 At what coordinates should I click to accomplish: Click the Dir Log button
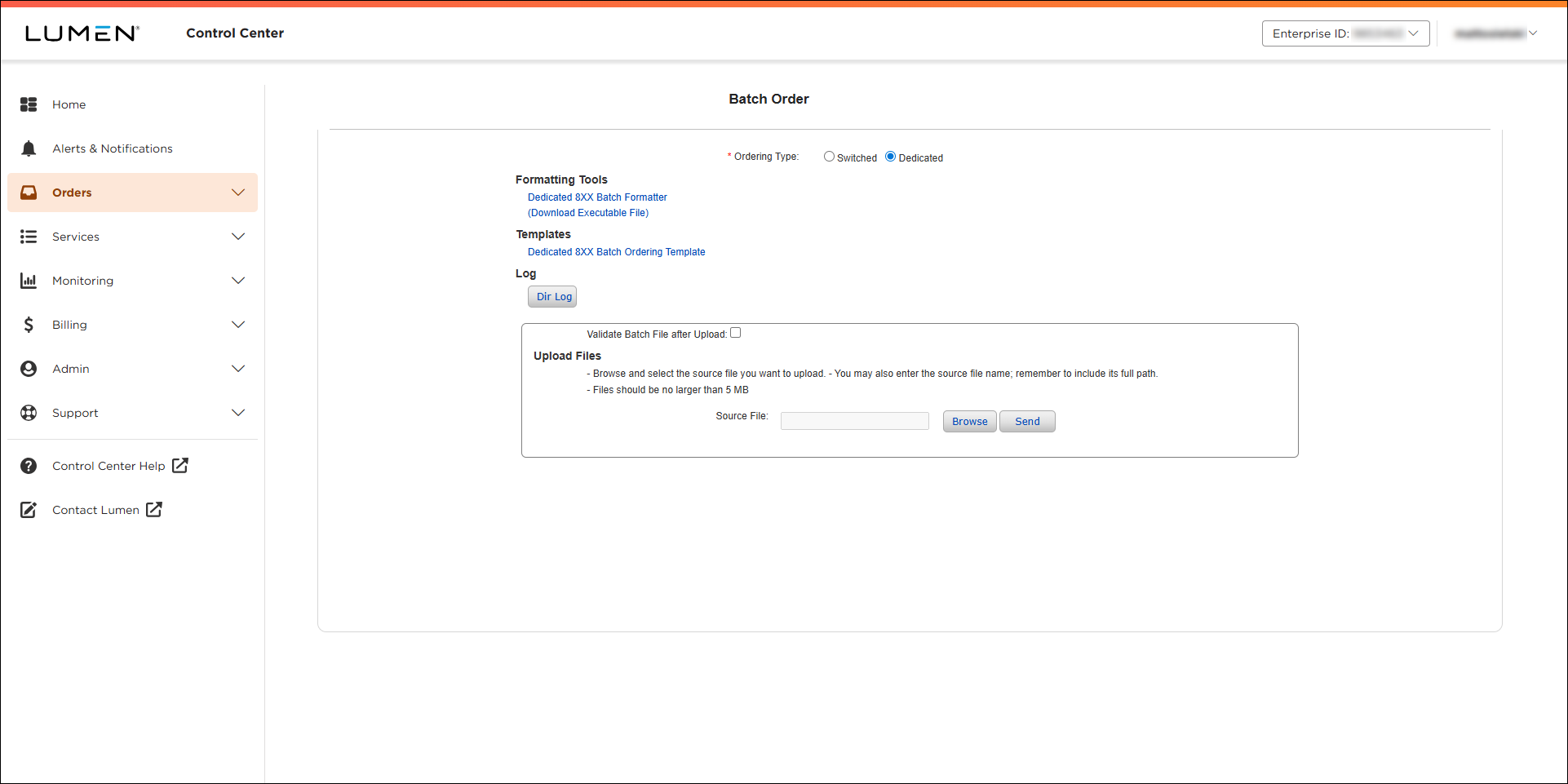click(552, 296)
